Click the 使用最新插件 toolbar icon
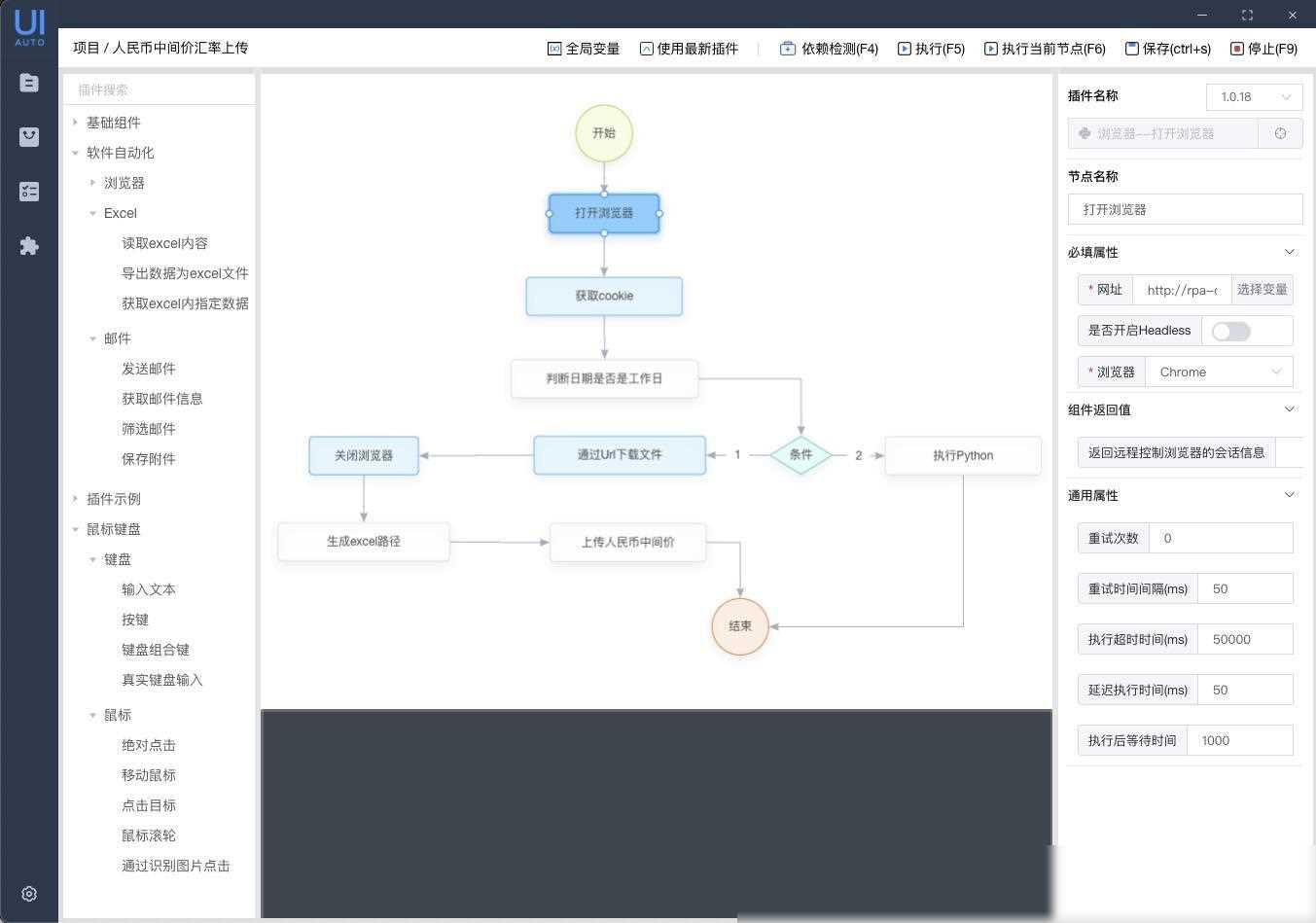The height and width of the screenshot is (923, 1316). pyautogui.click(x=646, y=49)
